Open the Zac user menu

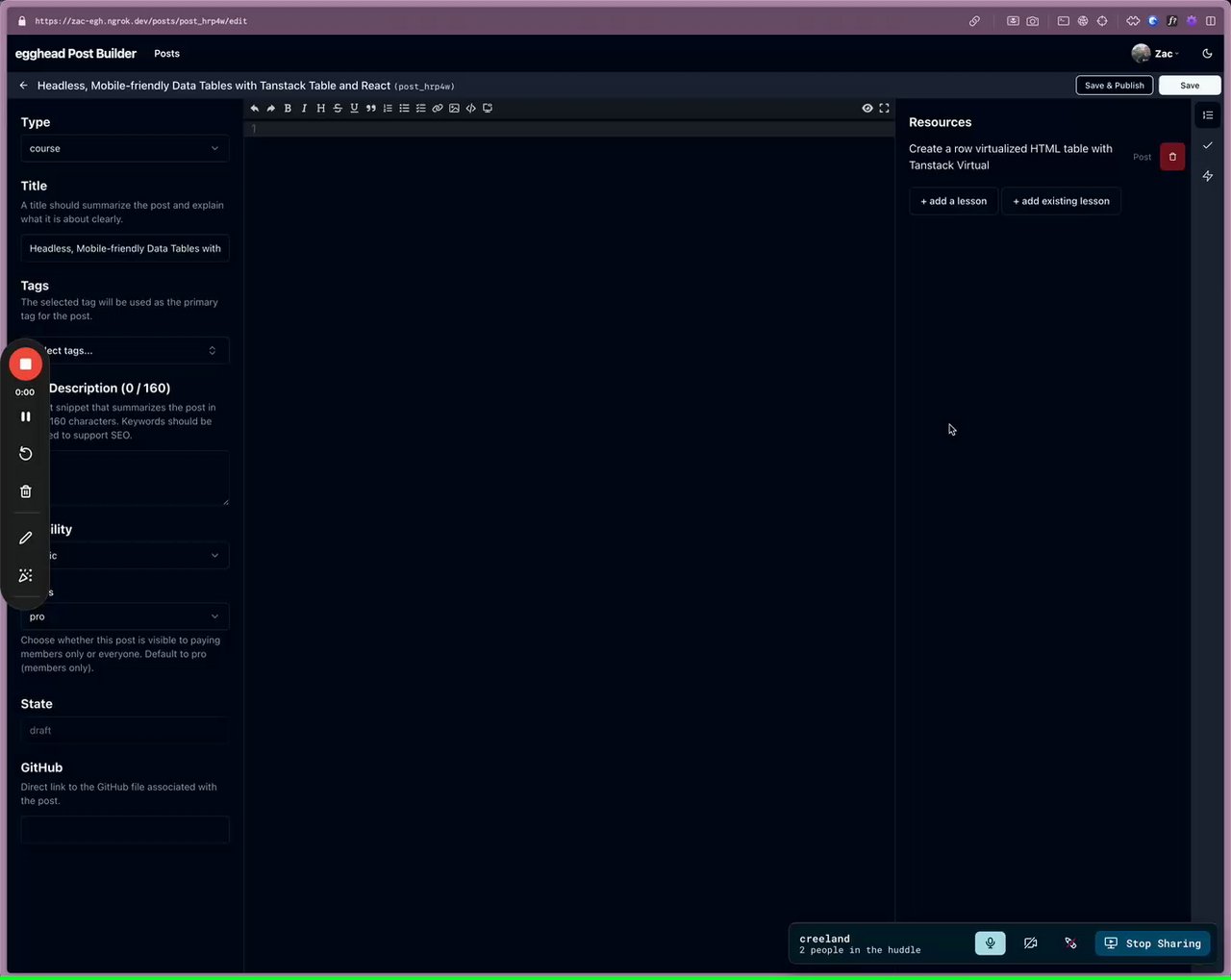pyautogui.click(x=1156, y=54)
